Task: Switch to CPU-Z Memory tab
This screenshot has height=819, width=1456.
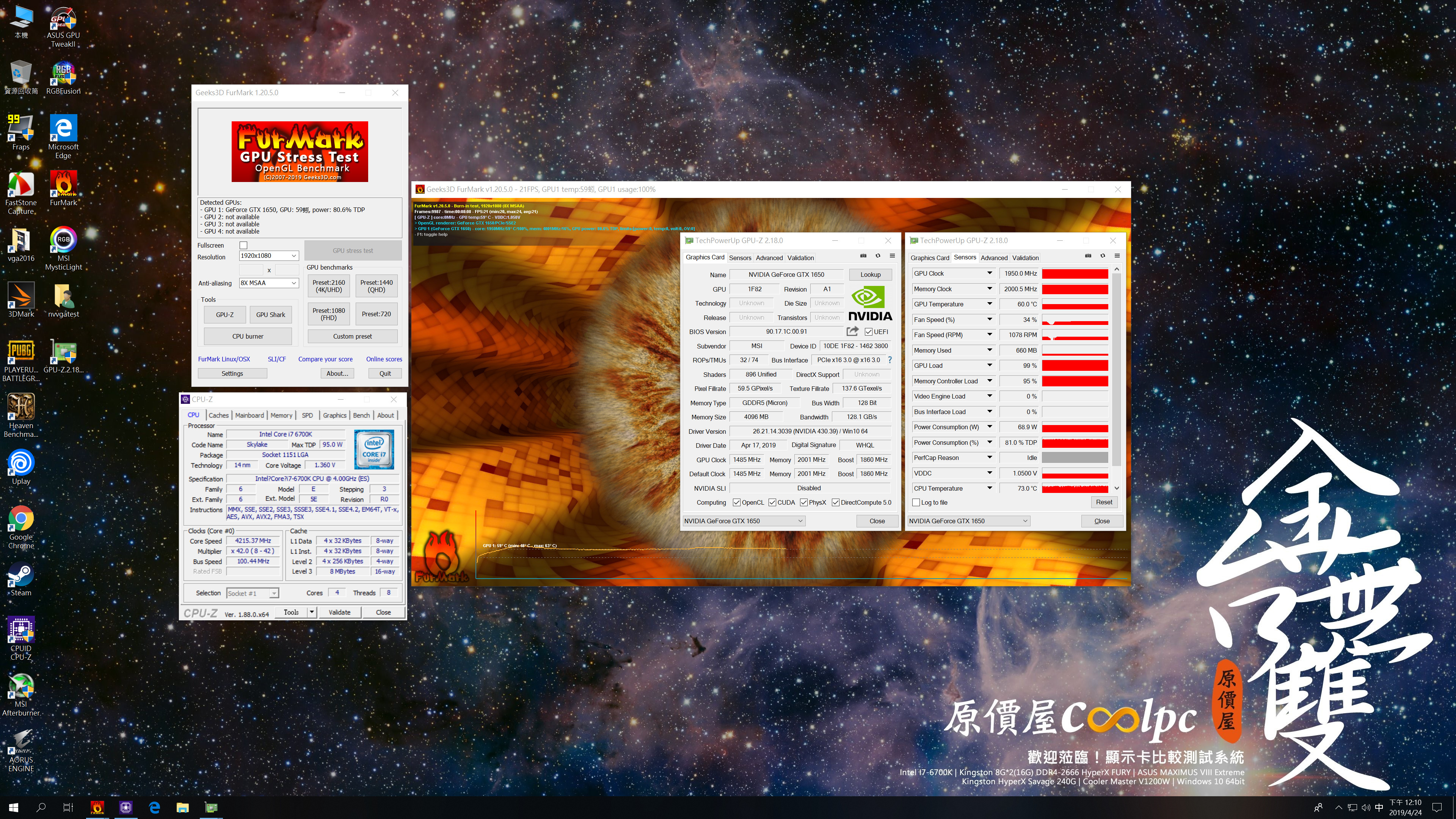Action: click(x=281, y=415)
